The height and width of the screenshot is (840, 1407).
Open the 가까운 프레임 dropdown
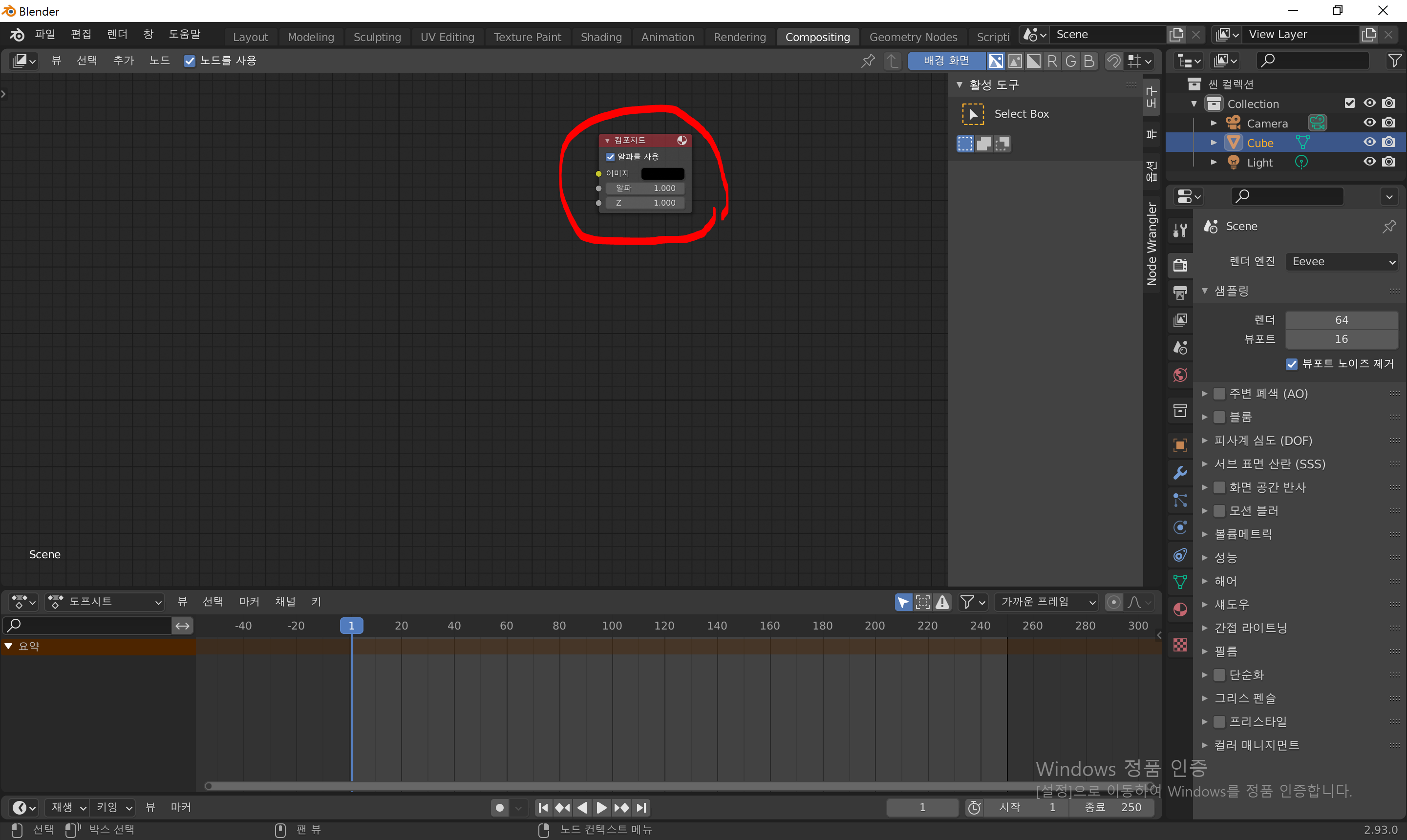pos(1046,602)
